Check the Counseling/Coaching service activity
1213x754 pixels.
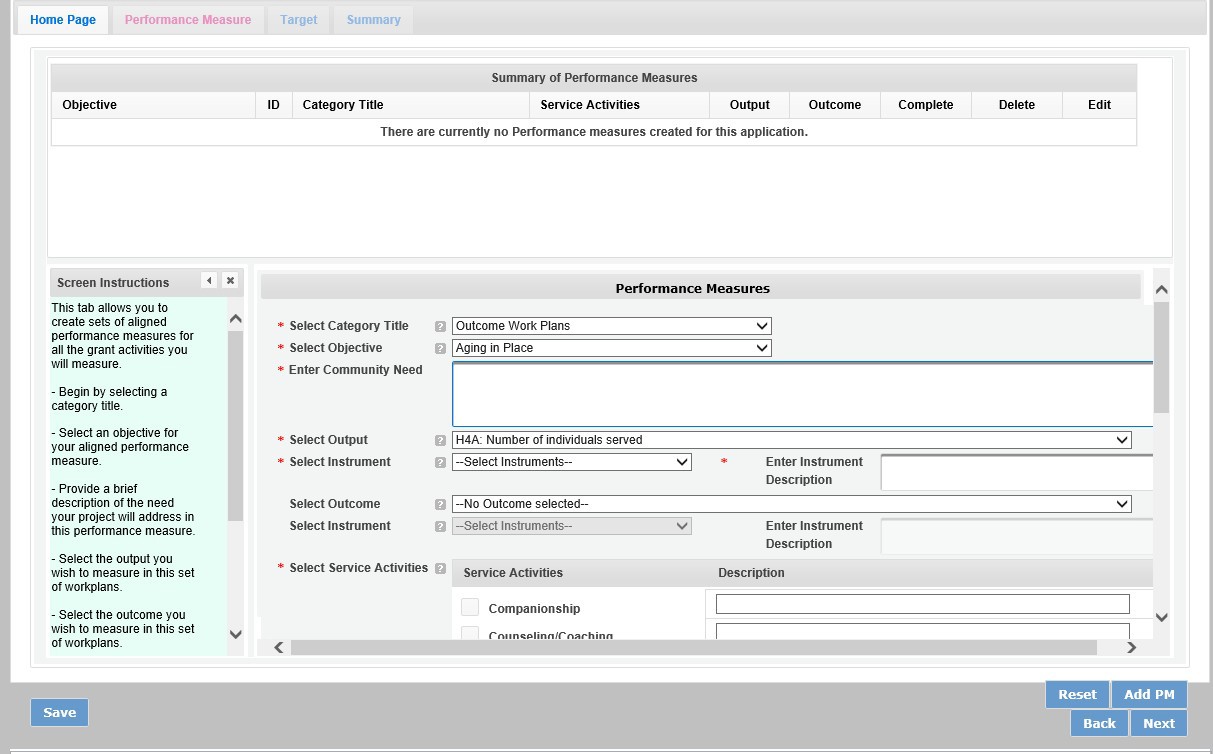pos(470,634)
